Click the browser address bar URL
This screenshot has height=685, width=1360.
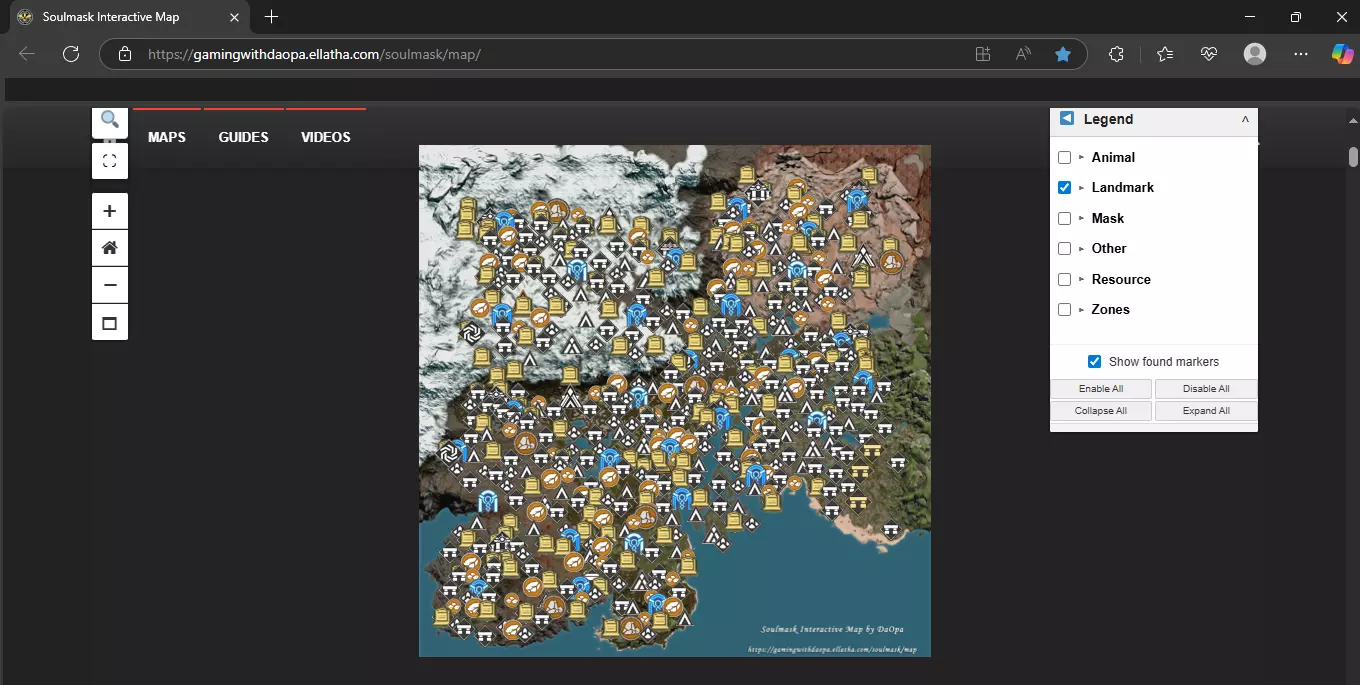[x=315, y=54]
